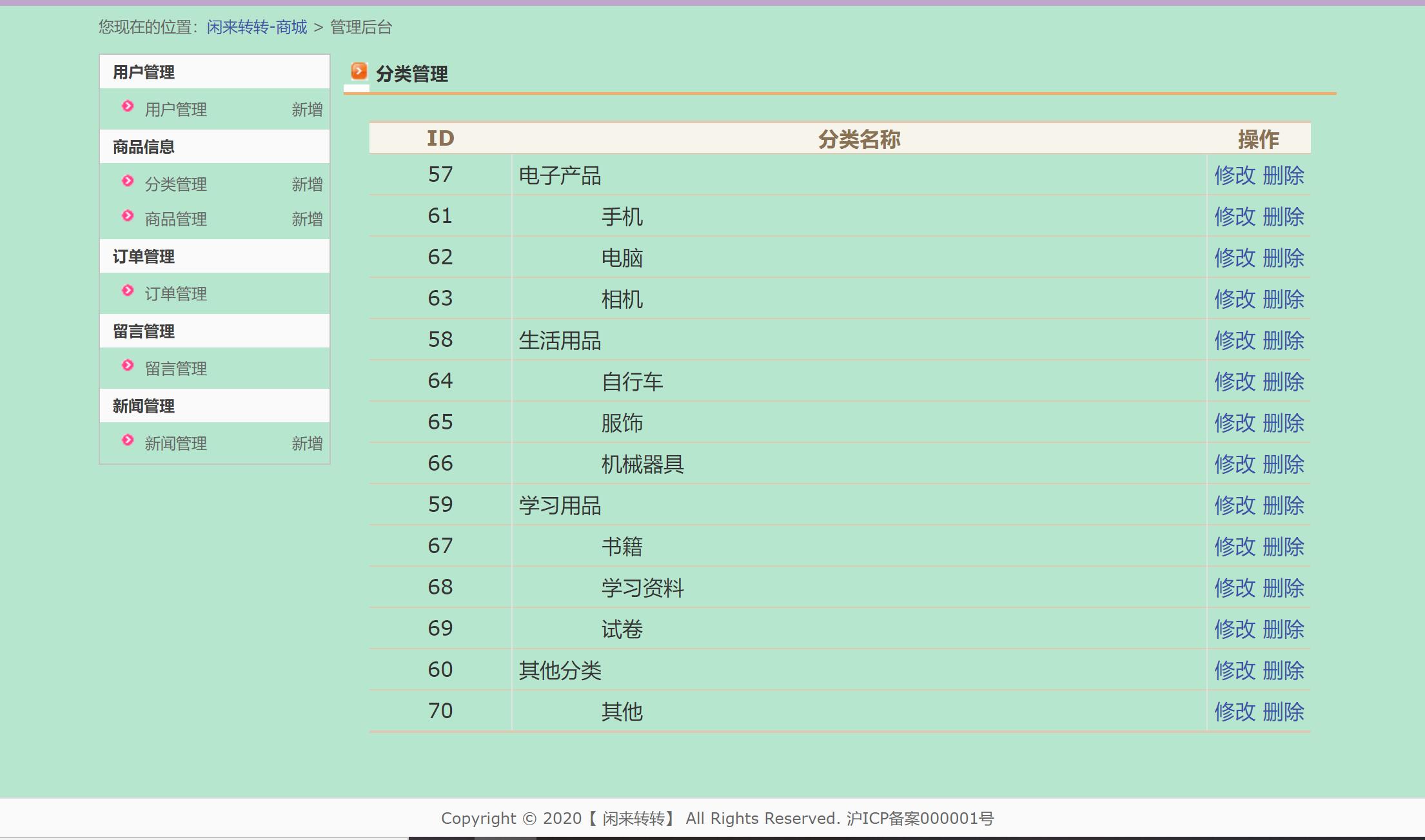Click the 分类名称 column header
This screenshot has width=1425, height=840.
click(x=858, y=137)
